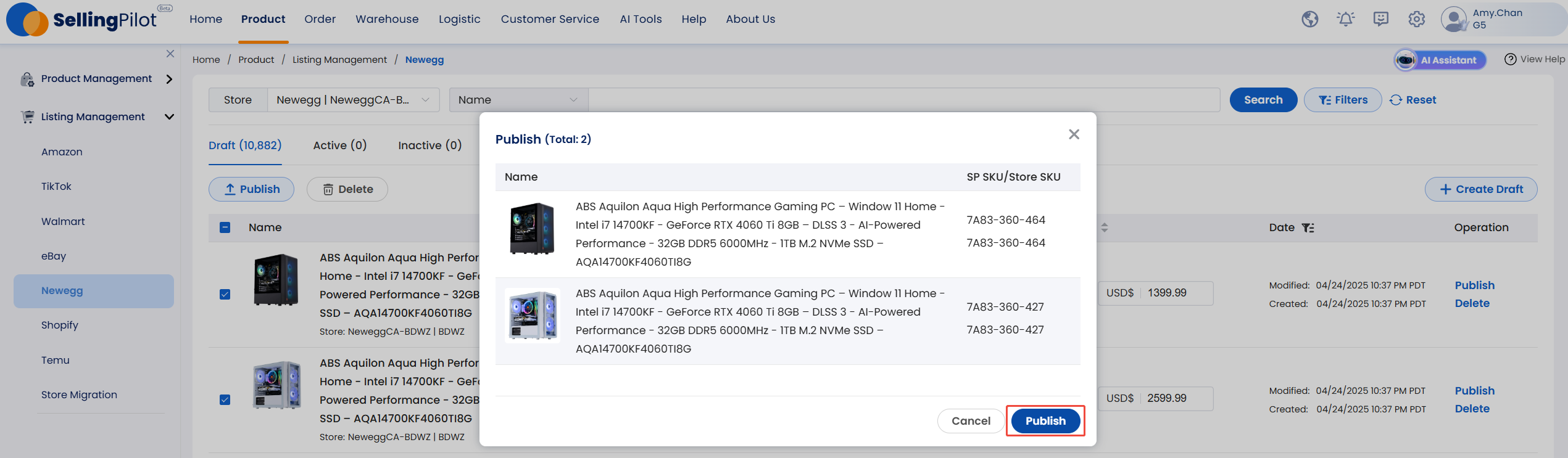The width and height of the screenshot is (1568, 458).
Task: Open the Filters button
Action: [x=1343, y=100]
